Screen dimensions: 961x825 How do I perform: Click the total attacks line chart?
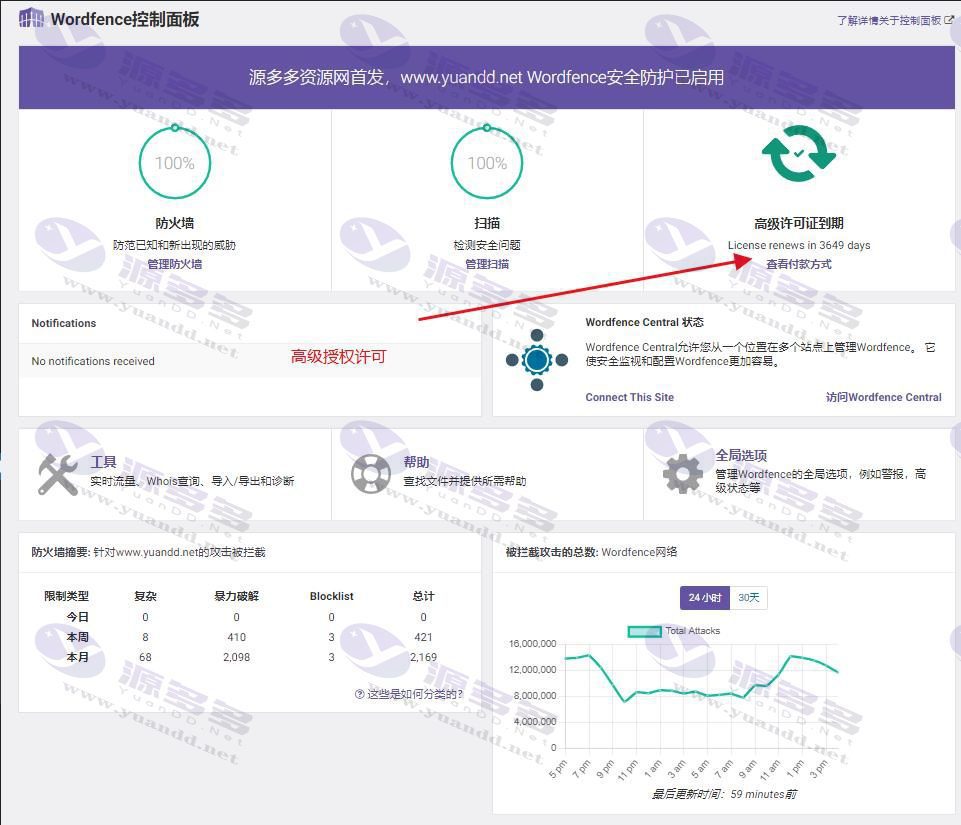(701, 696)
